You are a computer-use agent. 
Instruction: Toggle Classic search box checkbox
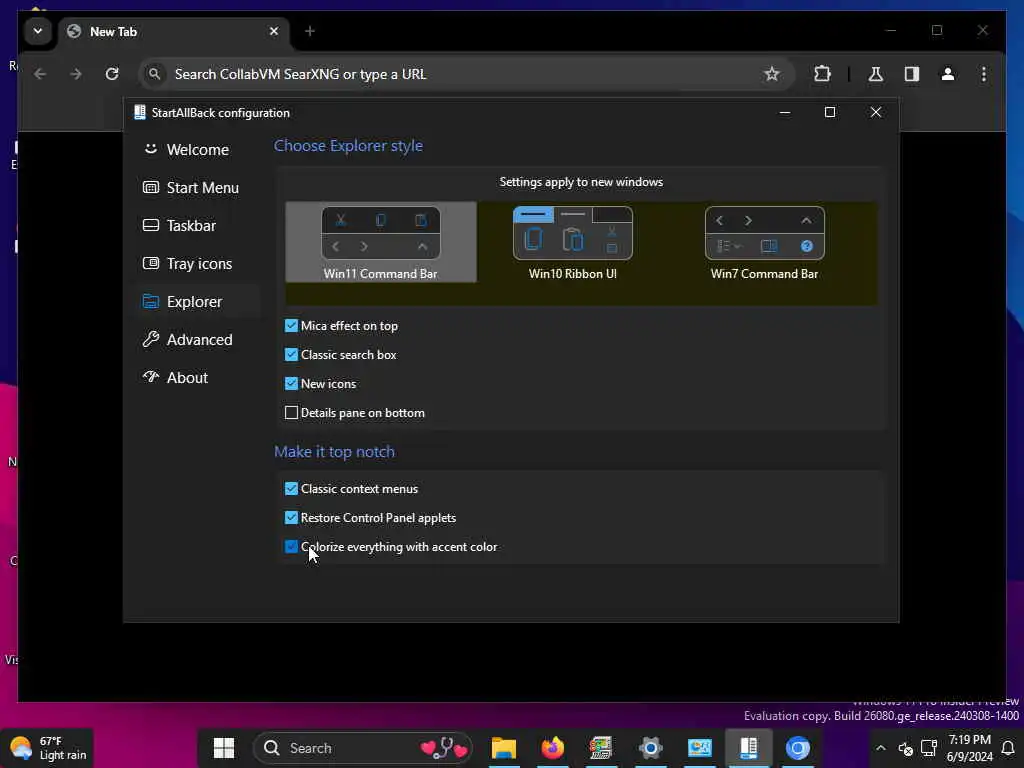point(291,355)
